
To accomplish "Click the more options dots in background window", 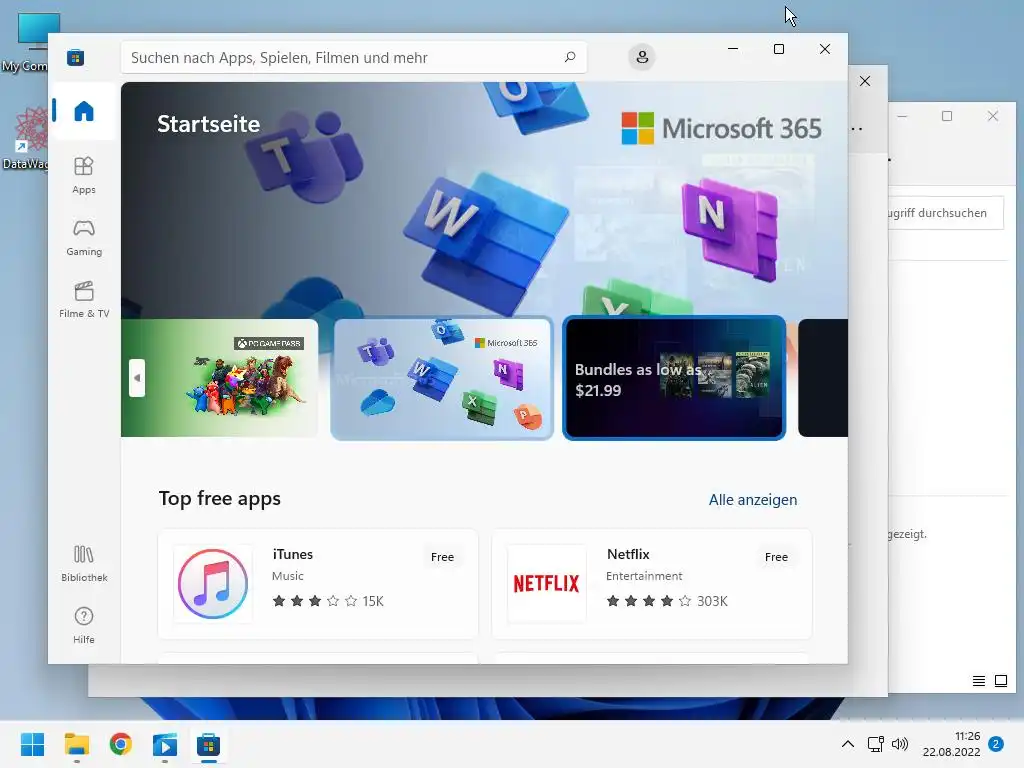I will [x=857, y=129].
